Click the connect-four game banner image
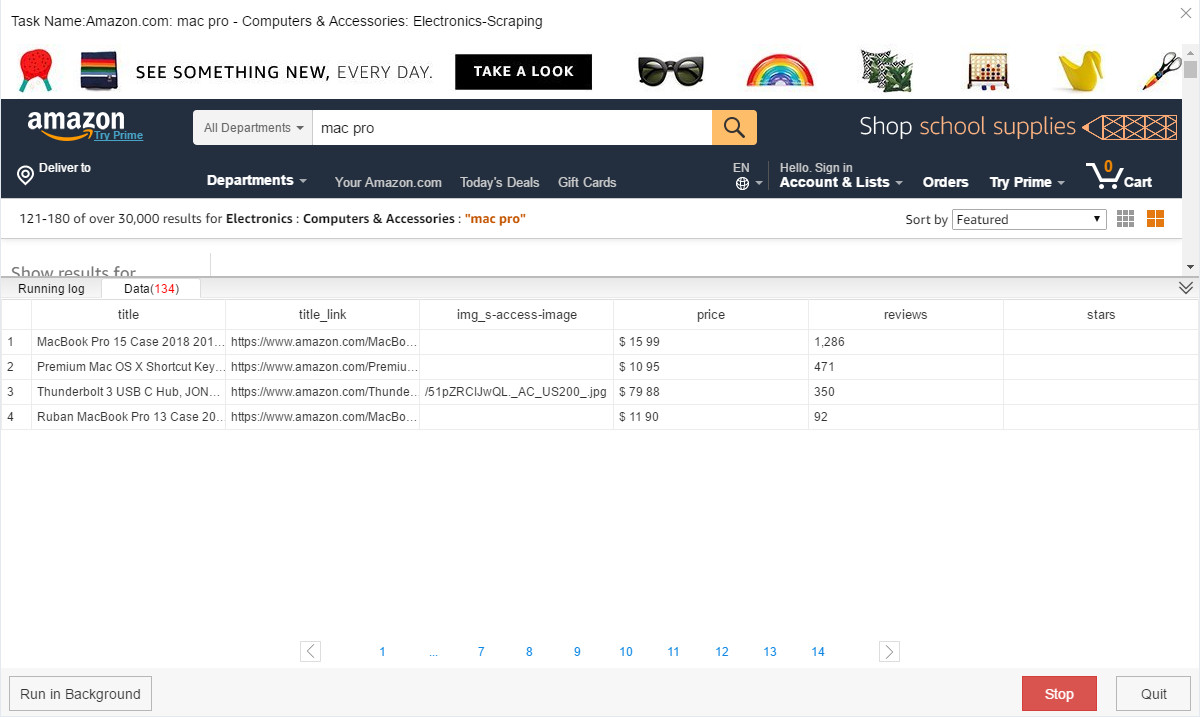 coord(988,70)
